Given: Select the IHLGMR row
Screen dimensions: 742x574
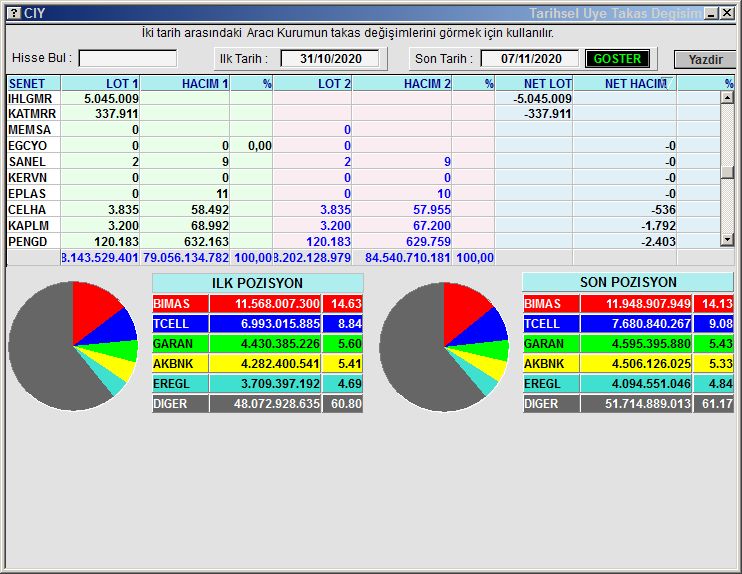Looking at the screenshot, I should click(x=363, y=98).
